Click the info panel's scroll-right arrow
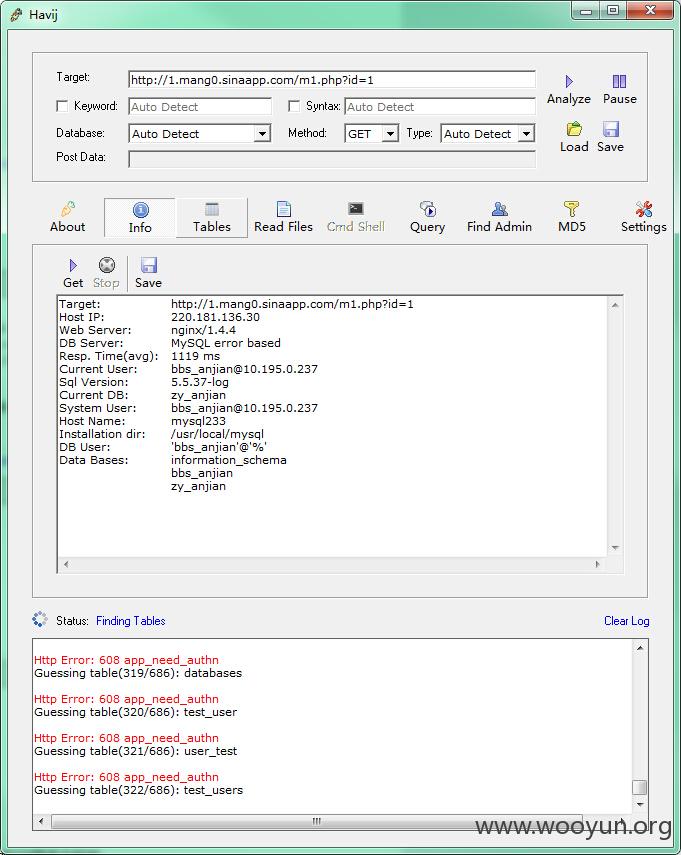The image size is (681, 855). click(598, 564)
